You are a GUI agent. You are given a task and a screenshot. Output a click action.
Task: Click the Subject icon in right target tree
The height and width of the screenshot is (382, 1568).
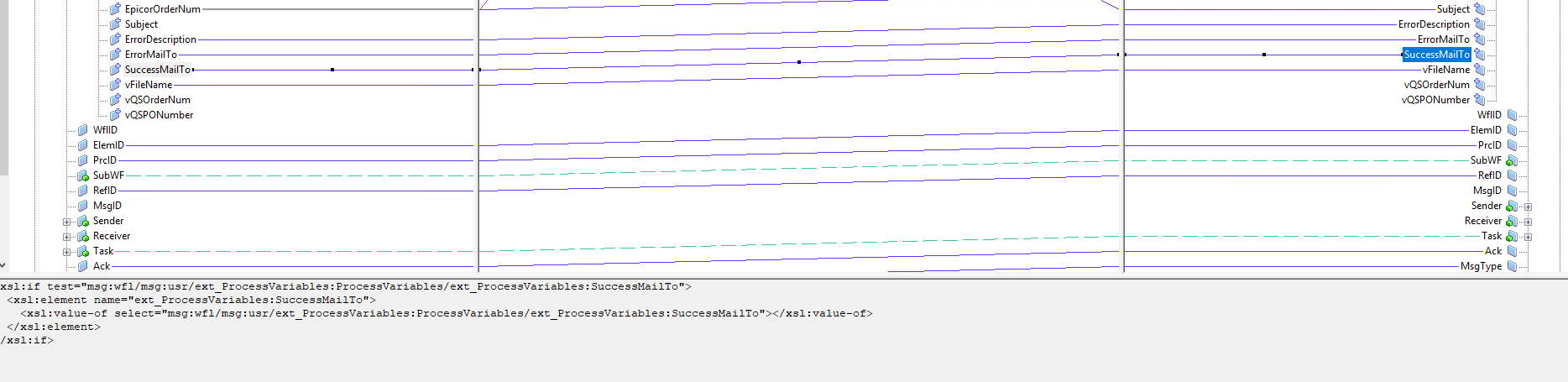tap(1480, 9)
